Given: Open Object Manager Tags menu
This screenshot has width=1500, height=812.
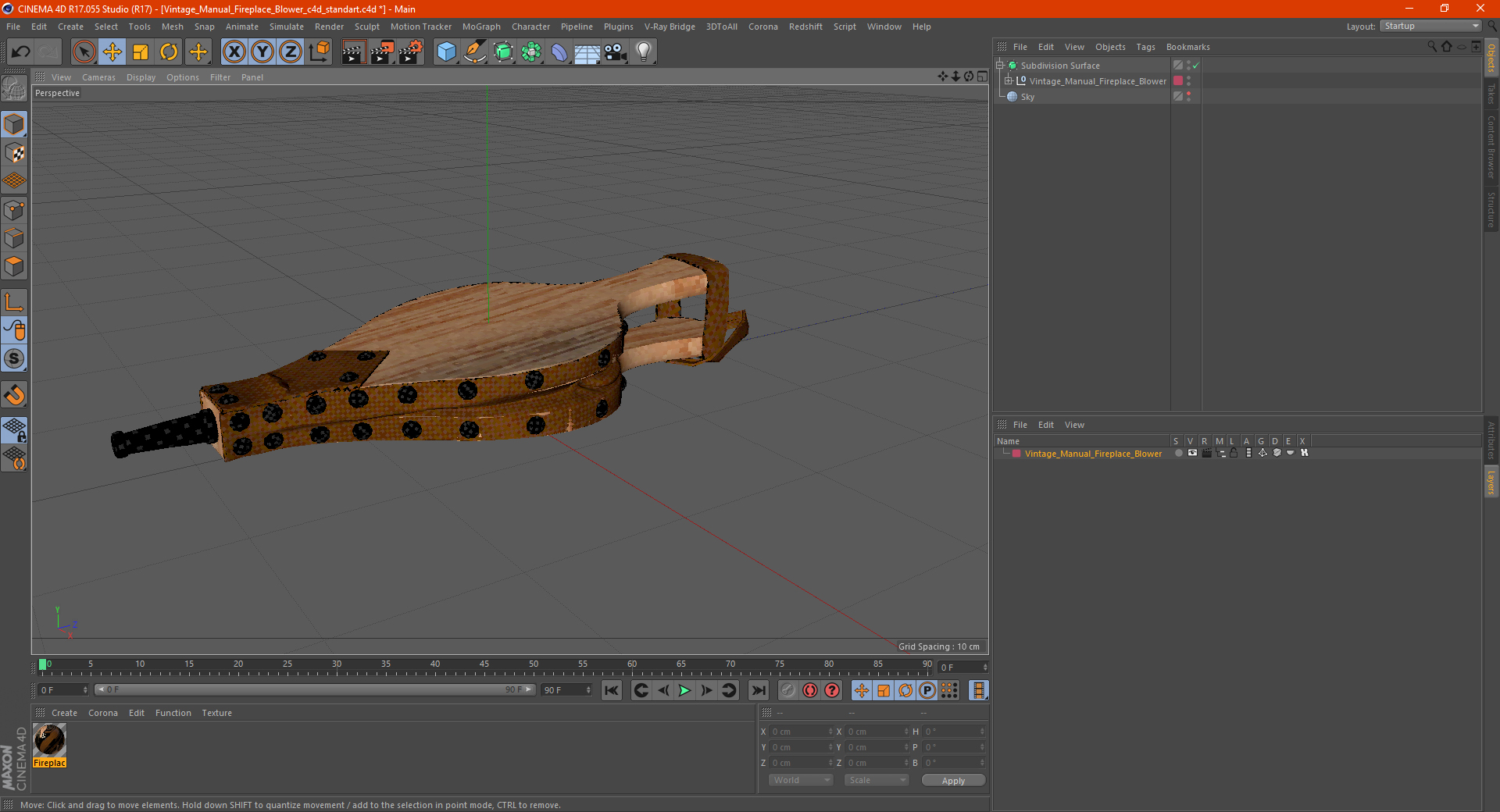Looking at the screenshot, I should coord(1145,47).
